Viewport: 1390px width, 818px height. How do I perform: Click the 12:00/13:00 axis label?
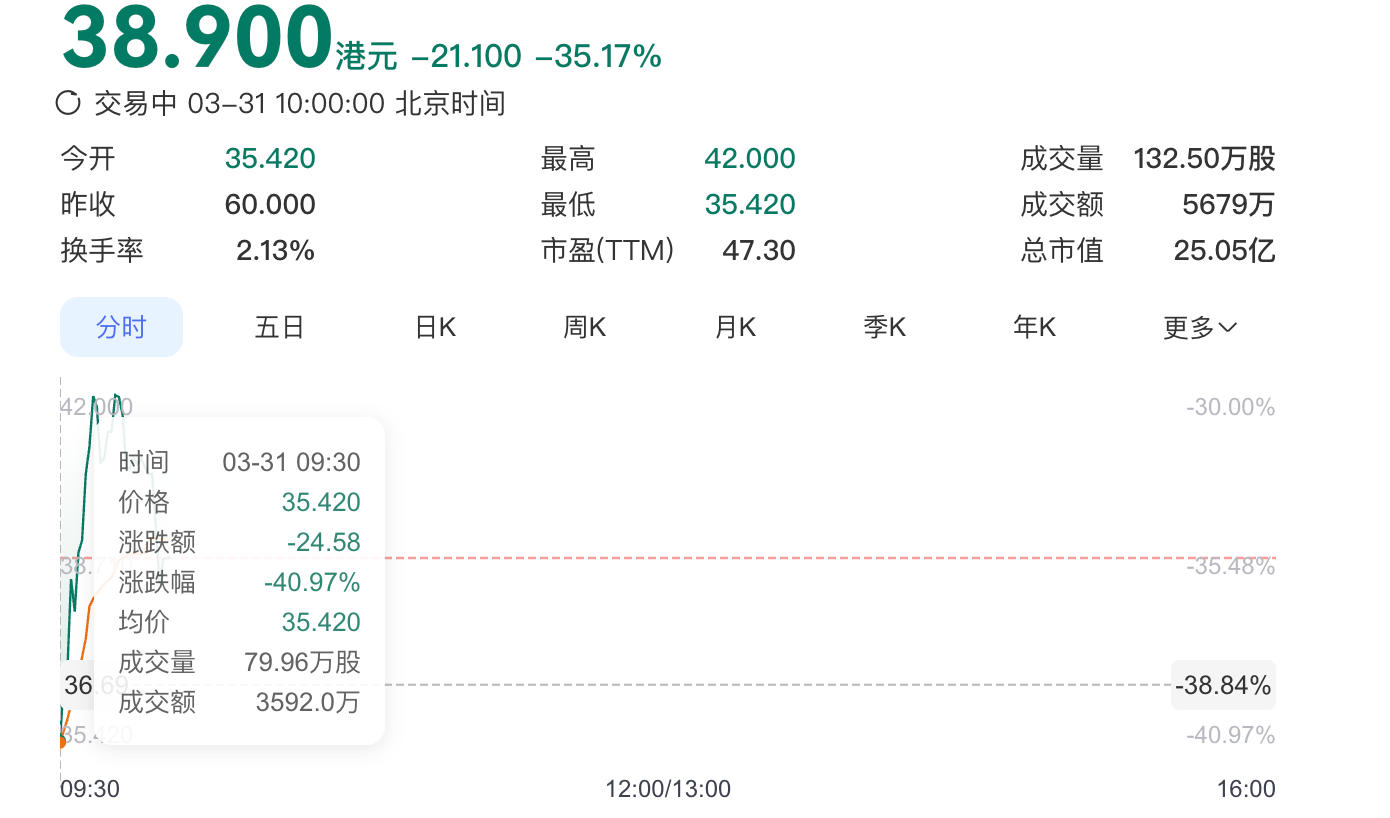click(668, 789)
